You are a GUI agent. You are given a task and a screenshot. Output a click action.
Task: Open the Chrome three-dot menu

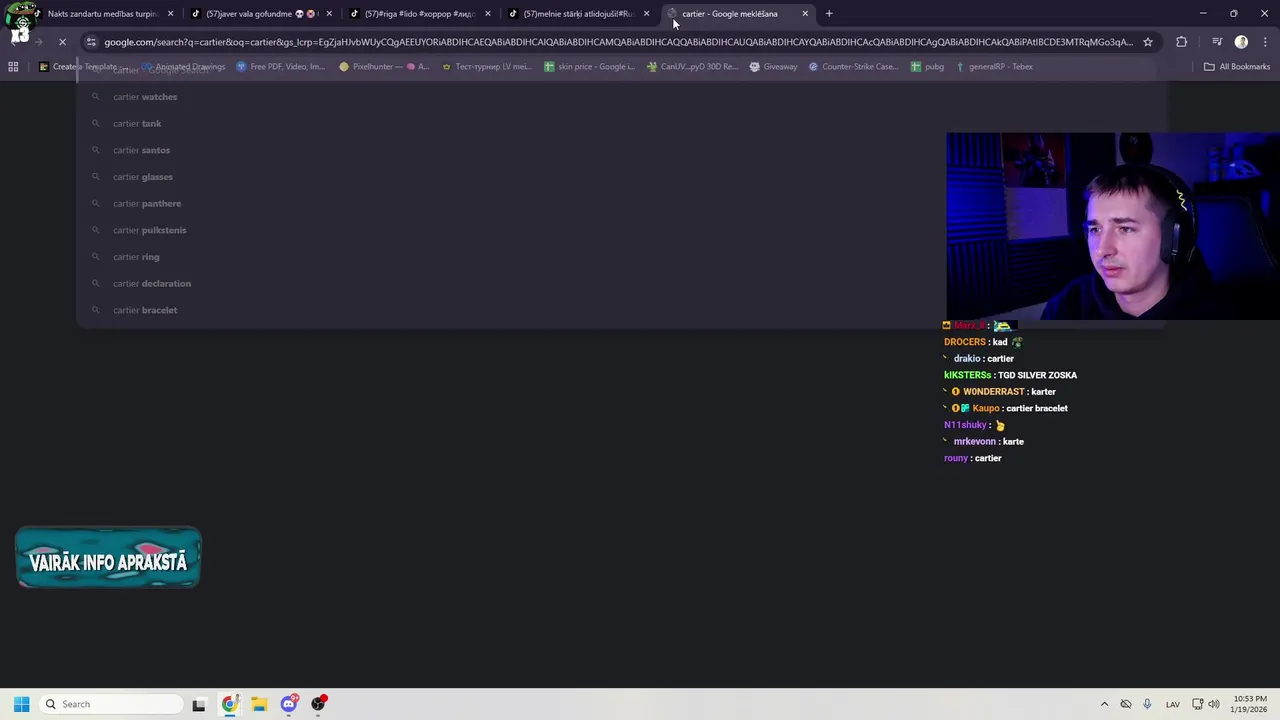point(1263,42)
